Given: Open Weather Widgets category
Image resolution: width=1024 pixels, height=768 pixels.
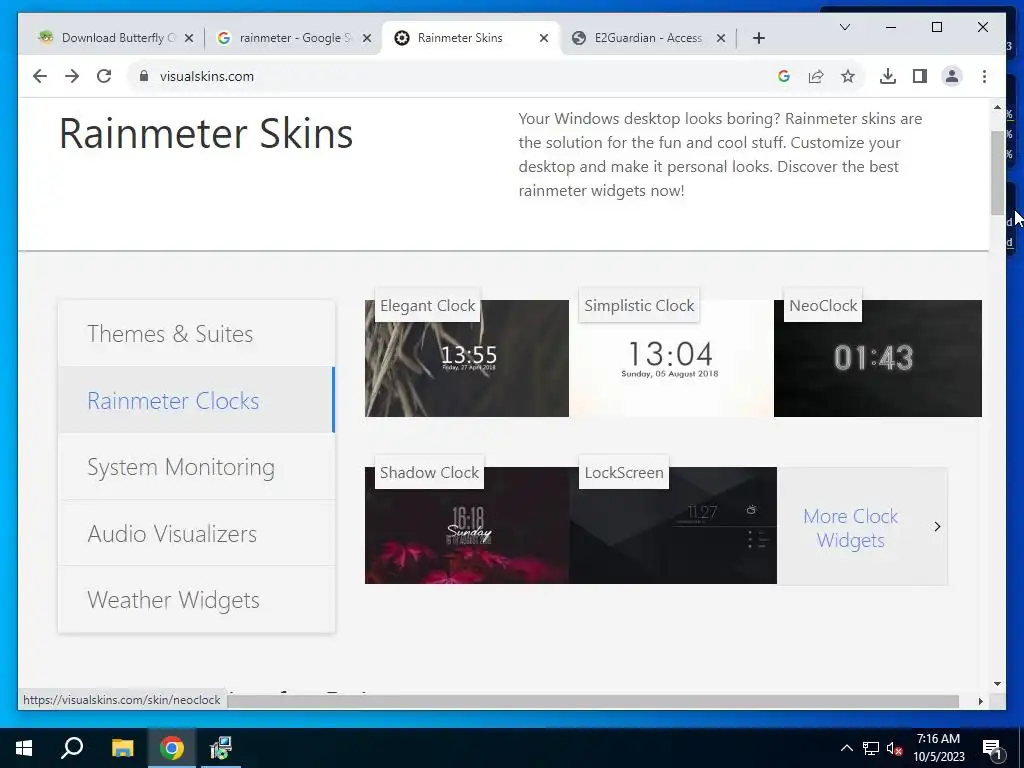Looking at the screenshot, I should (197, 600).
